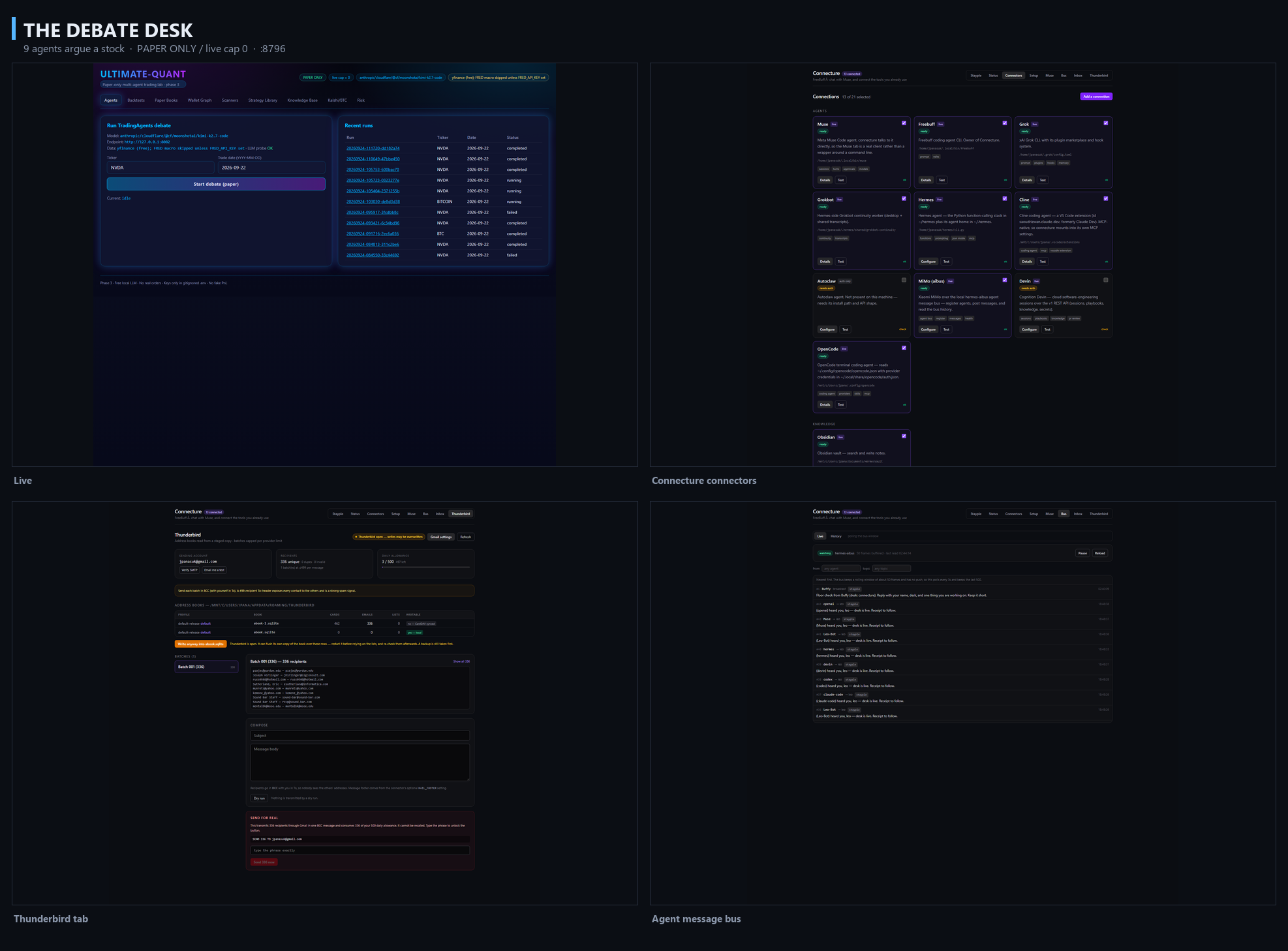The width and height of the screenshot is (1288, 951).
Task: Toggle the Obsidian connector checkbox
Action: pyautogui.click(x=904, y=436)
